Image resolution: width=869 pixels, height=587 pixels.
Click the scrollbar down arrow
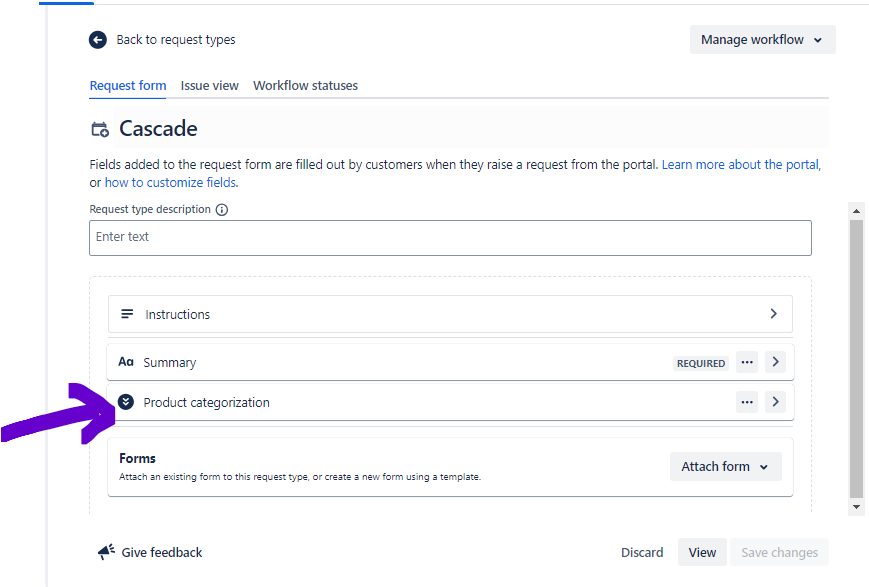[x=856, y=507]
